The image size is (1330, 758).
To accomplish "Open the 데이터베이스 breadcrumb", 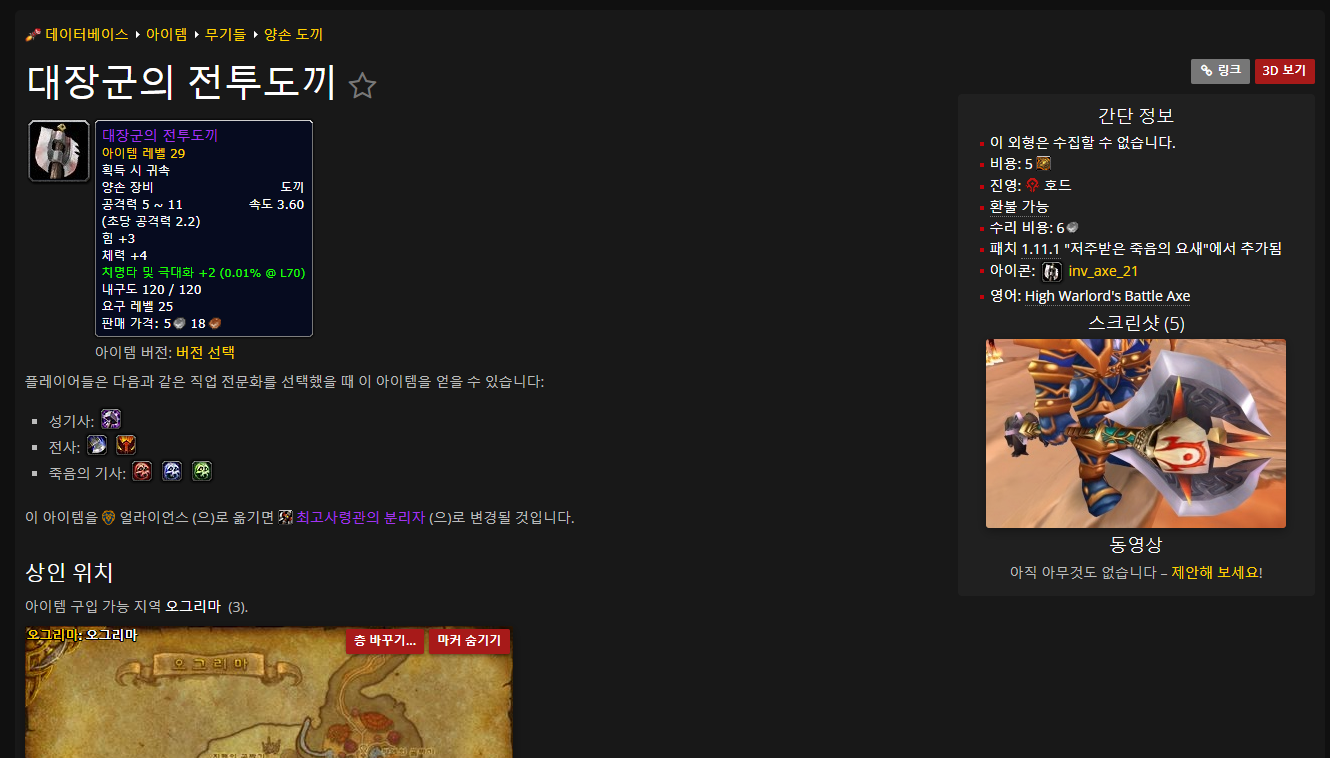I will click(x=87, y=34).
